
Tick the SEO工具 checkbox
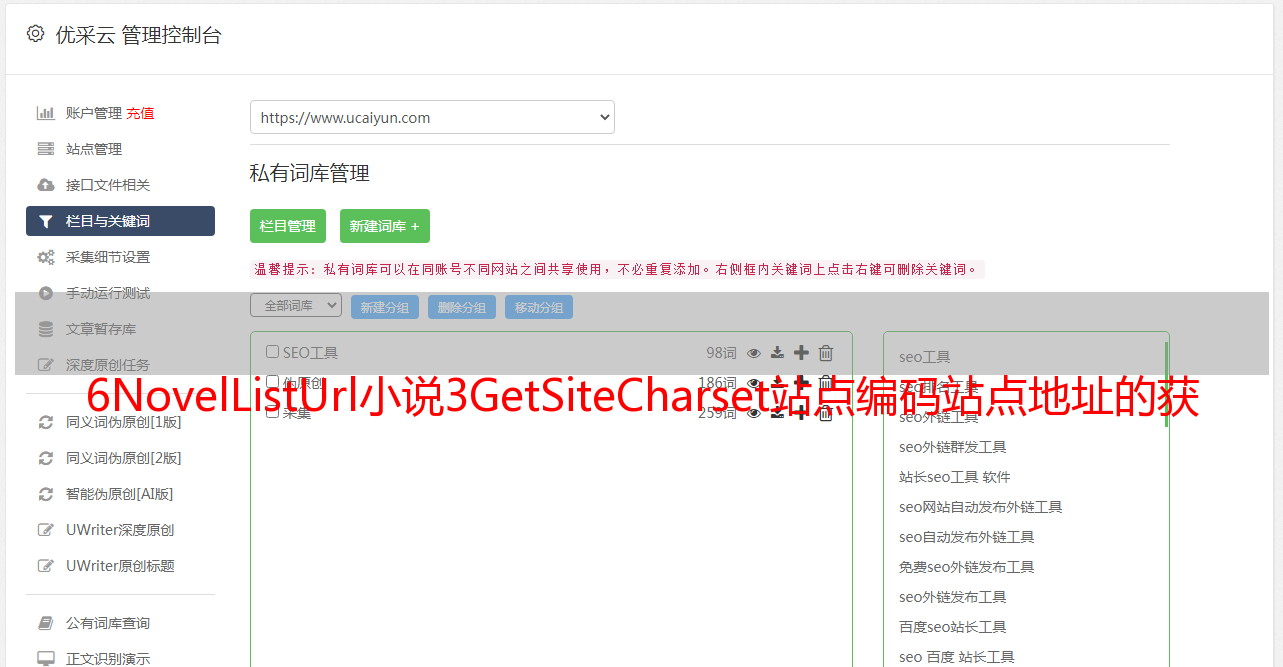click(272, 352)
